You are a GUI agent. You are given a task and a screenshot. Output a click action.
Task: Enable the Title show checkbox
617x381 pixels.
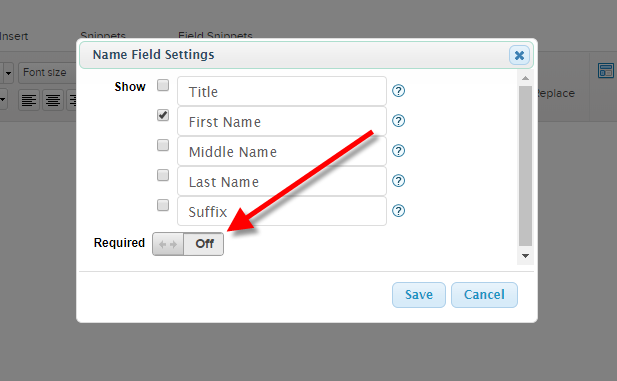click(x=163, y=85)
